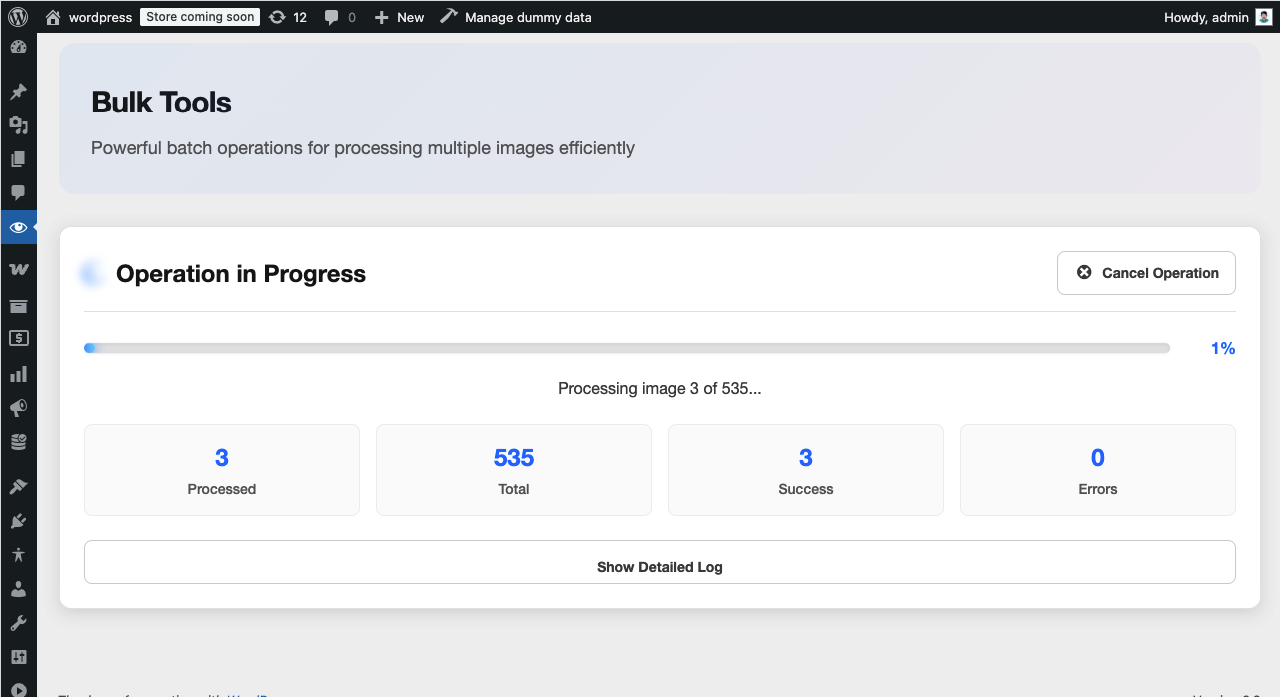Select the highlighted eye icon in the sidebar
The height and width of the screenshot is (697, 1280).
18,227
